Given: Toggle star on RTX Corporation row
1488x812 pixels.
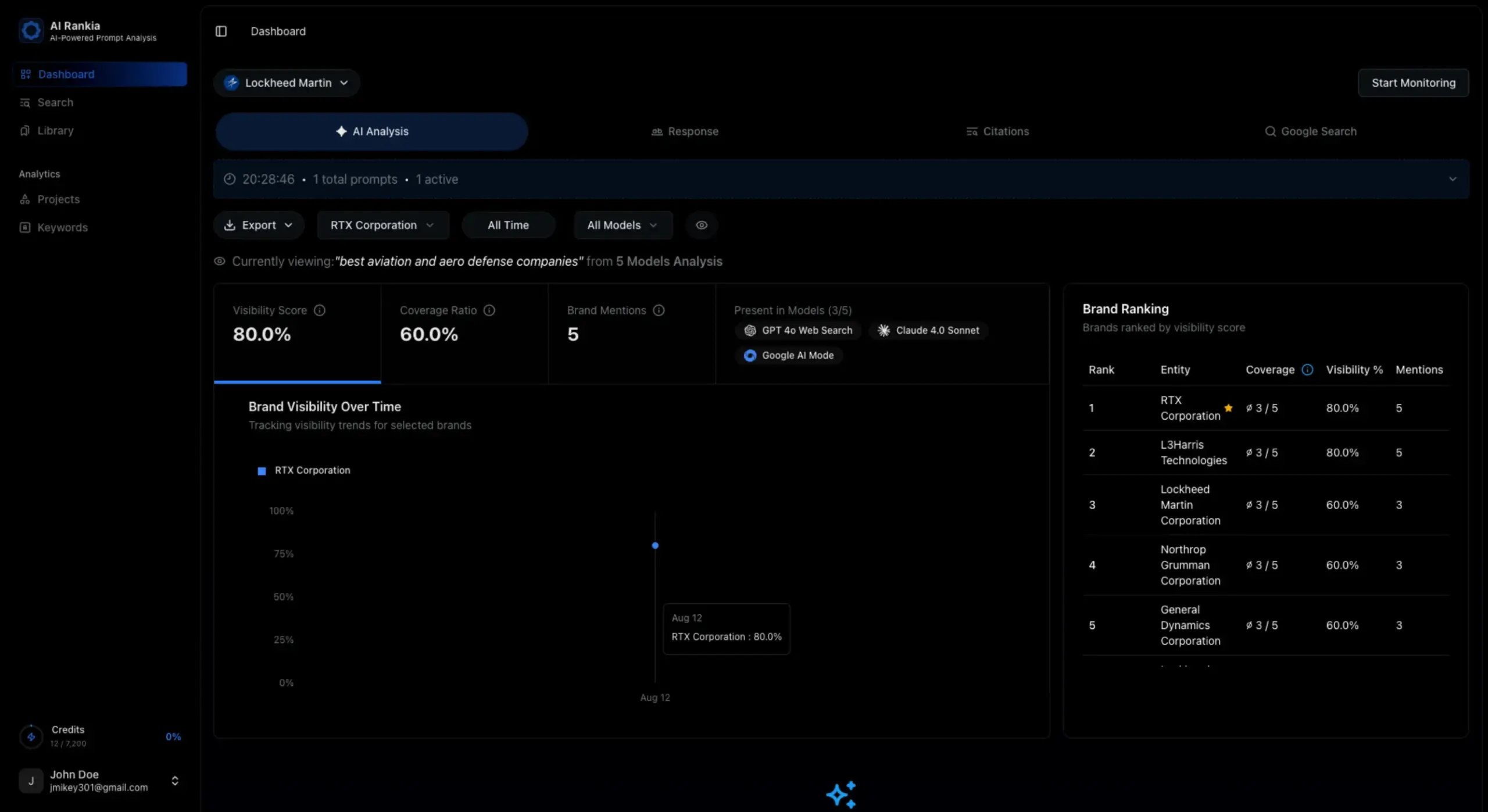Looking at the screenshot, I should pyautogui.click(x=1228, y=408).
